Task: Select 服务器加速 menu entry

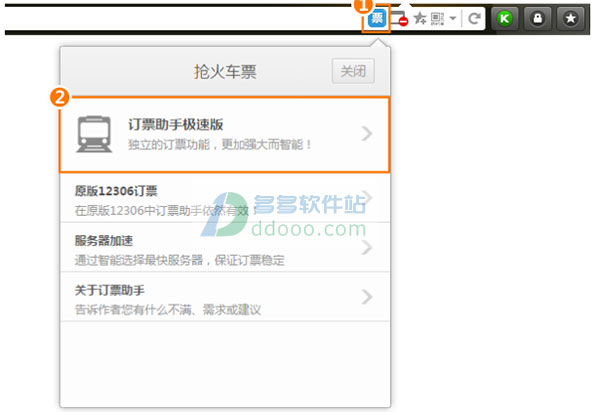Action: 225,248
